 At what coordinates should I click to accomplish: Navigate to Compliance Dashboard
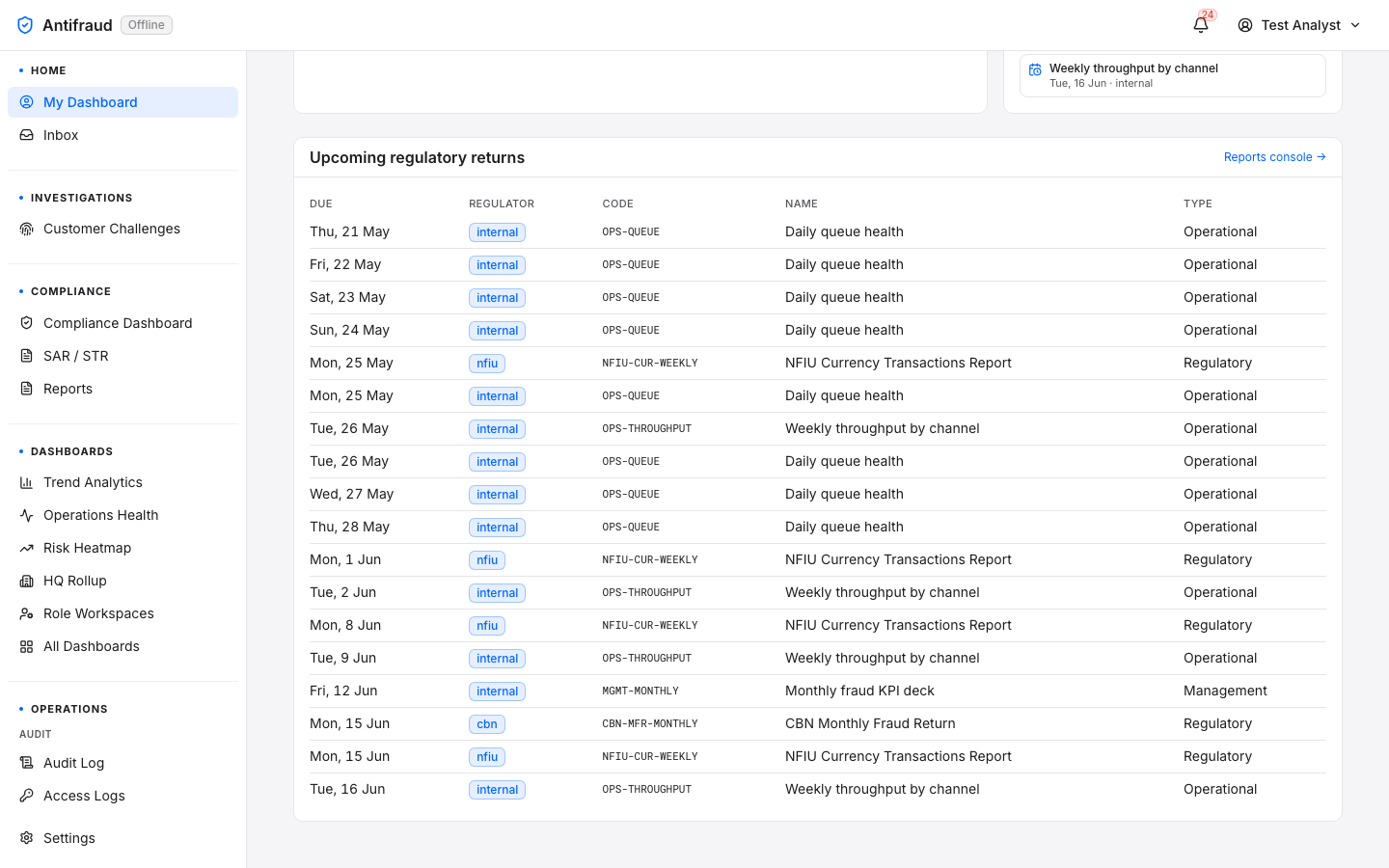pos(123,323)
